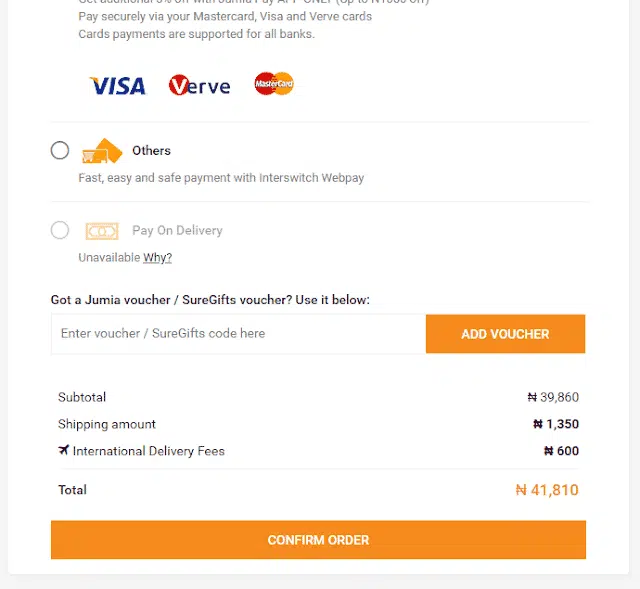Click the Others payment option label
640x589 pixels.
coord(151,151)
